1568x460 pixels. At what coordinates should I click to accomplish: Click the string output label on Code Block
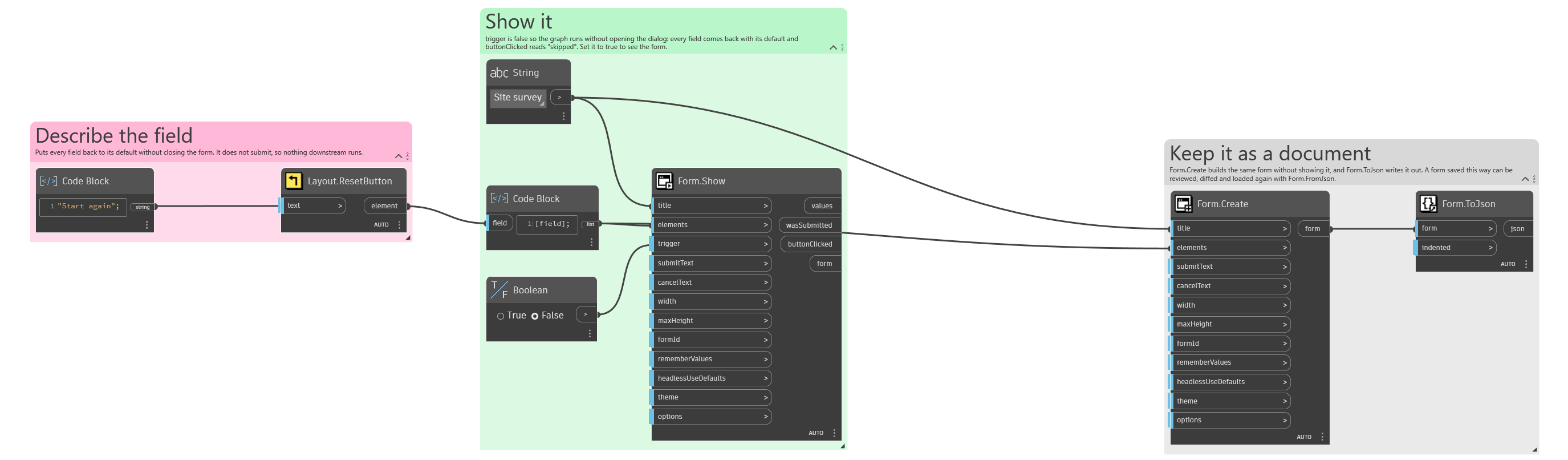coord(143,207)
